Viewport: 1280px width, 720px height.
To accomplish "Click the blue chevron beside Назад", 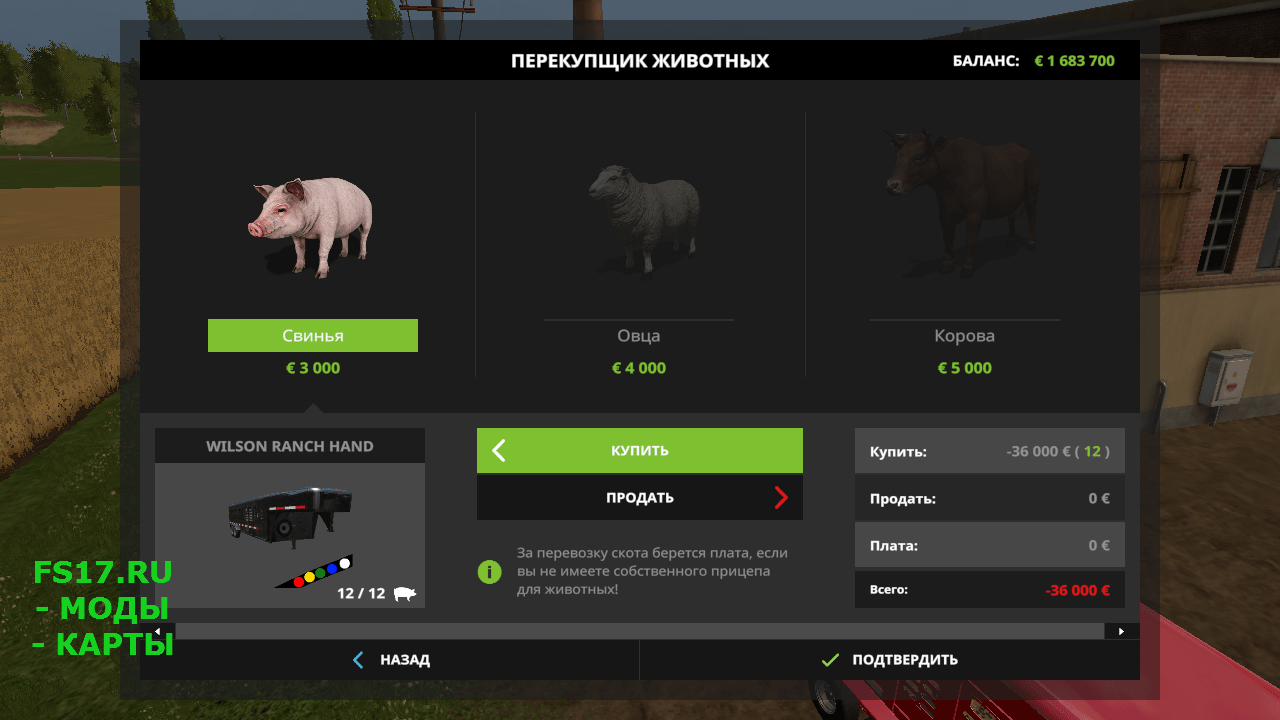I will pyautogui.click(x=359, y=660).
